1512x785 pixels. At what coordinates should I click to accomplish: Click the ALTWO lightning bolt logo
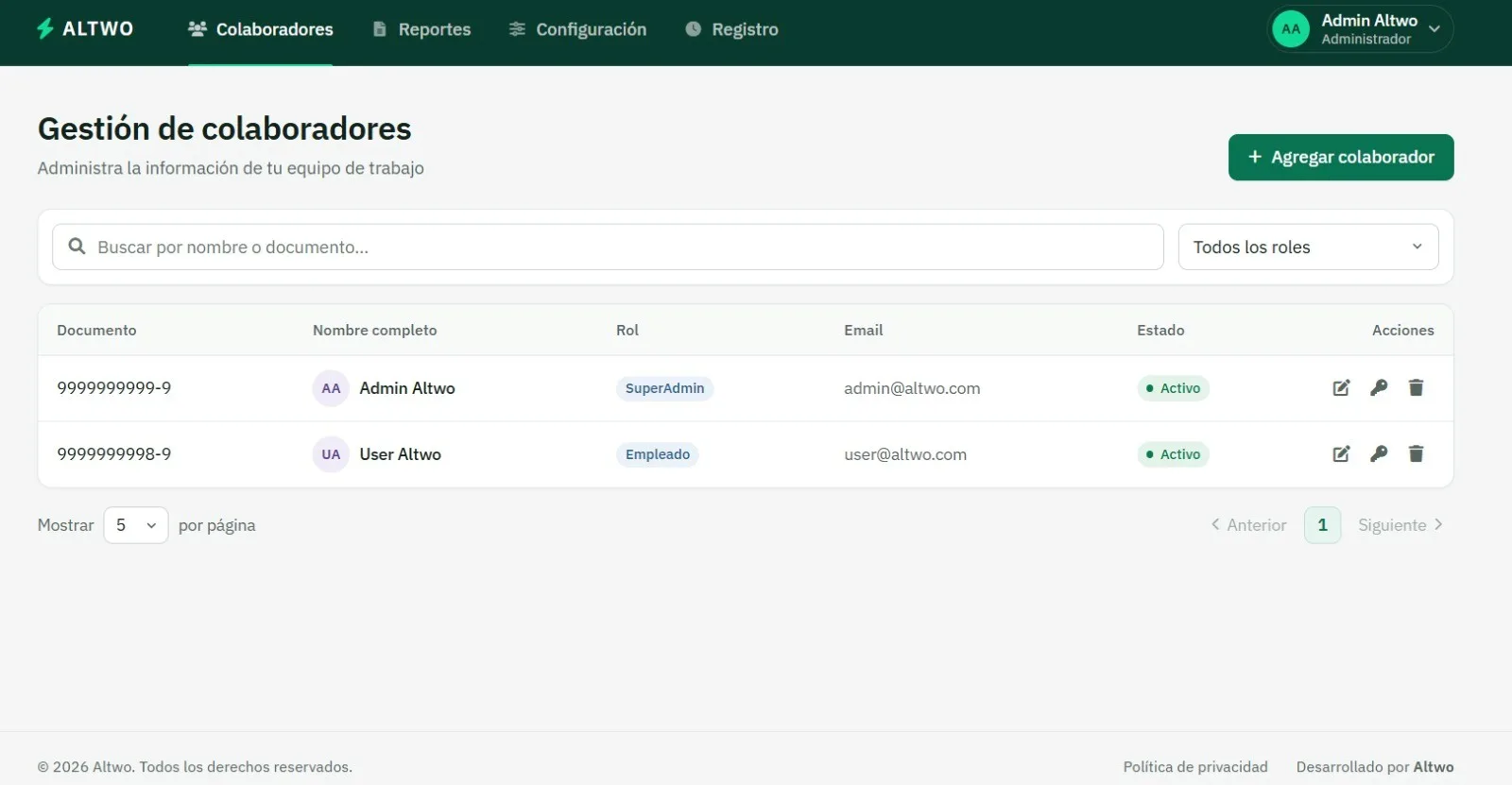click(x=44, y=28)
